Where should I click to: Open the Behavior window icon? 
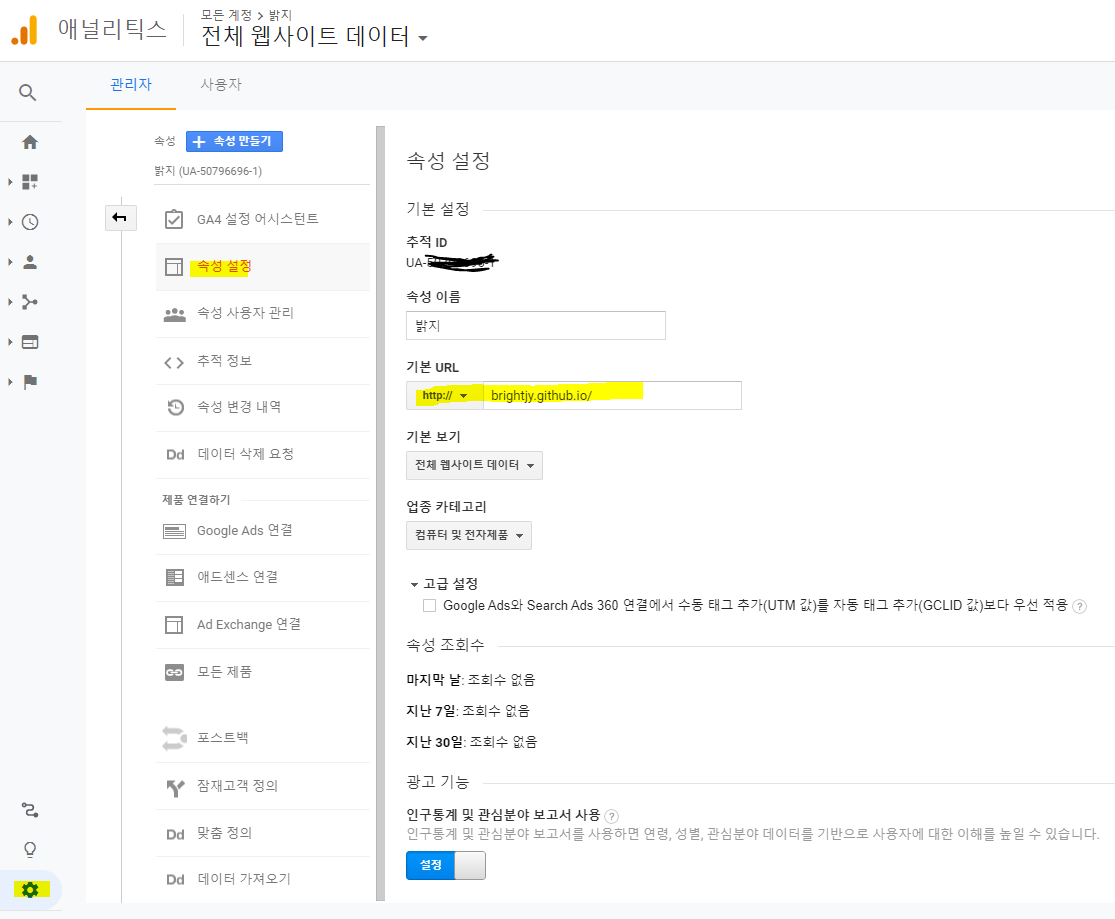[x=30, y=342]
